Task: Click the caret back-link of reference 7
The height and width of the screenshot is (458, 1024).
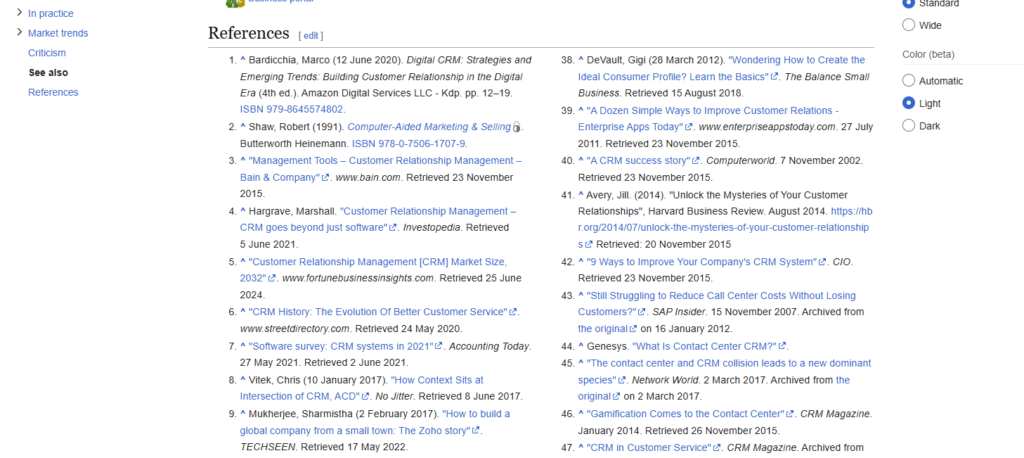Action: [x=243, y=346]
